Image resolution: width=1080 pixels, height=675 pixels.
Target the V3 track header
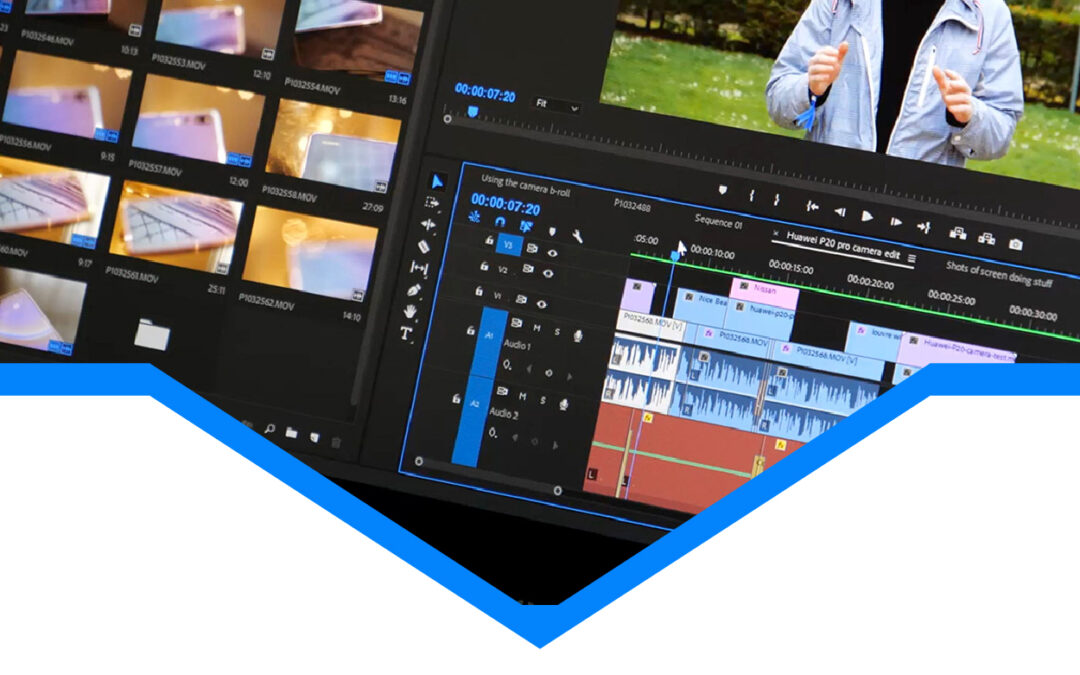(x=508, y=245)
